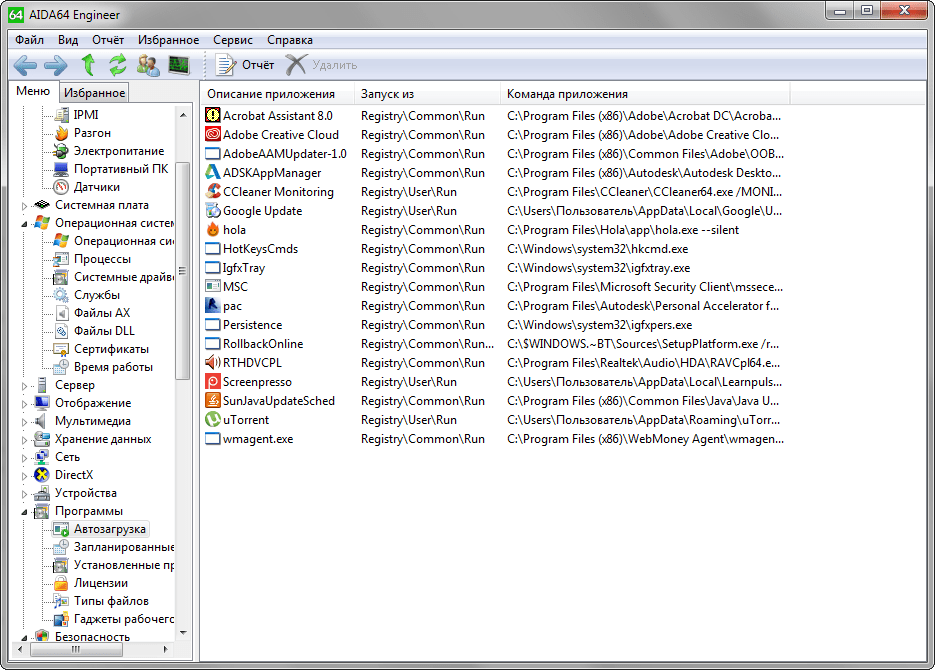The height and width of the screenshot is (670, 935).
Task: Click the green Up arrow toolbar icon
Action: [x=88, y=64]
